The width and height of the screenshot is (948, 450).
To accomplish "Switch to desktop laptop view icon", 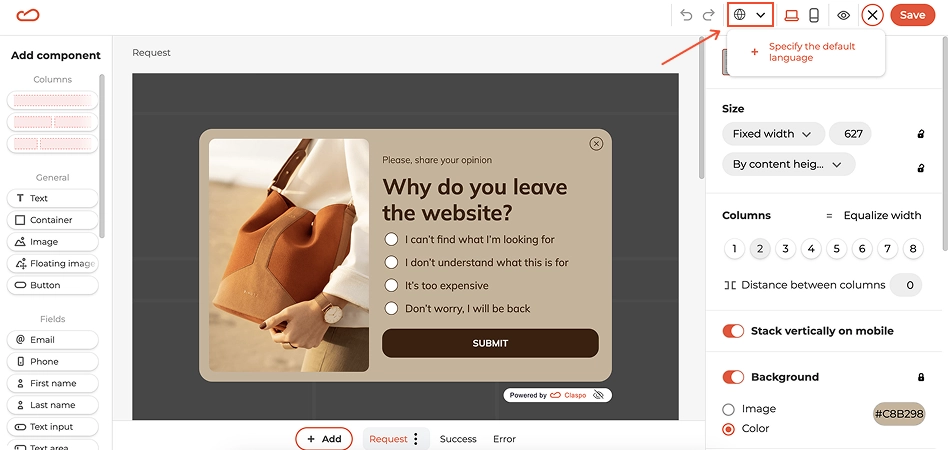I will pyautogui.click(x=791, y=16).
